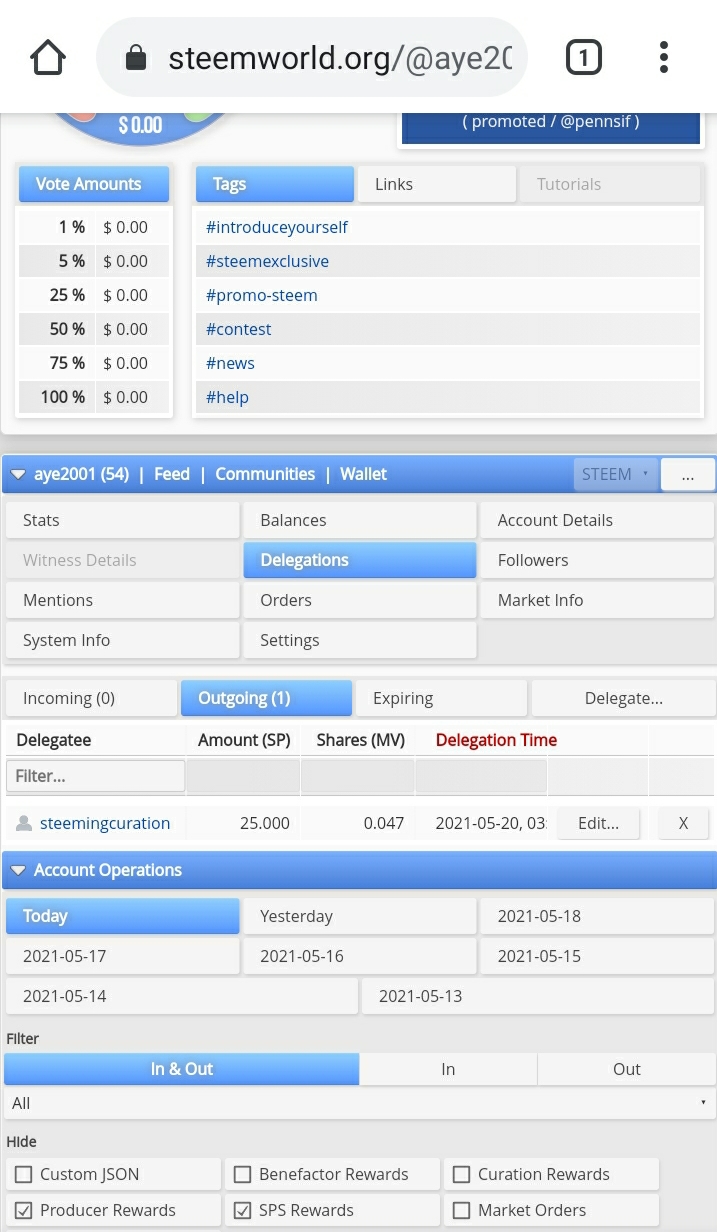This screenshot has width=717, height=1232.
Task: Tap the browser home icon
Action: [x=48, y=57]
